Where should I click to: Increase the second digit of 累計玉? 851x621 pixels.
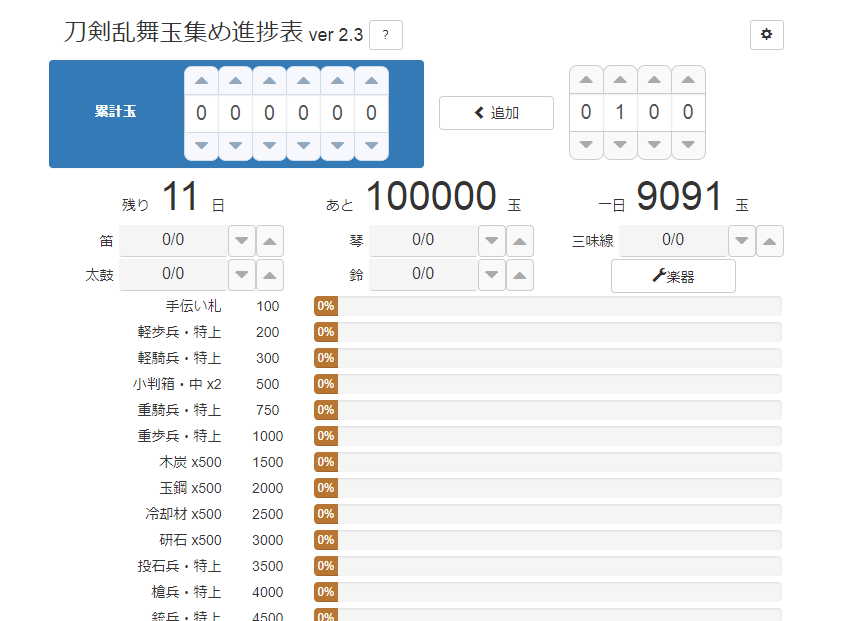click(x=236, y=81)
